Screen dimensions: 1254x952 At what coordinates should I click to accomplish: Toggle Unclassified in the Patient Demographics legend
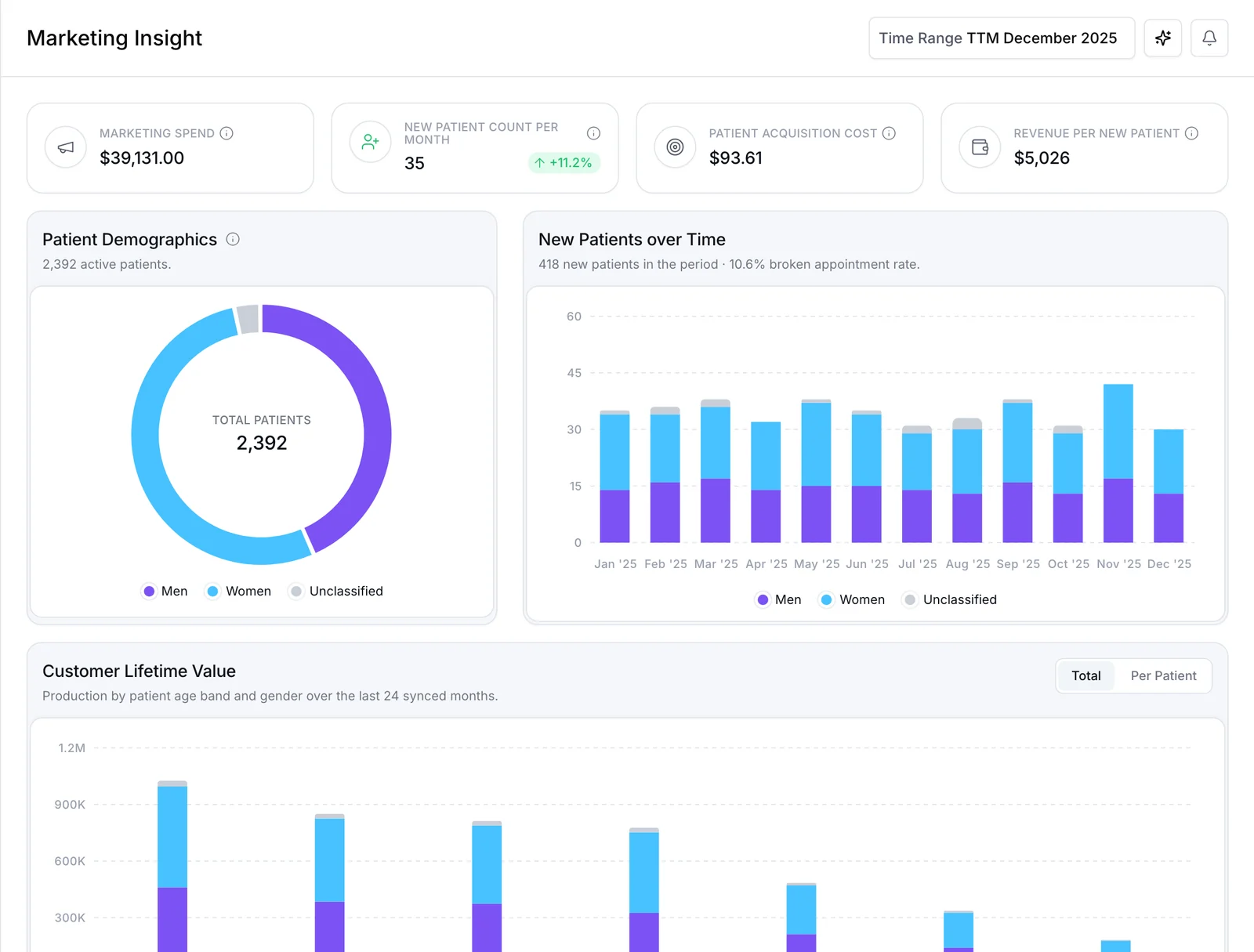(x=336, y=591)
